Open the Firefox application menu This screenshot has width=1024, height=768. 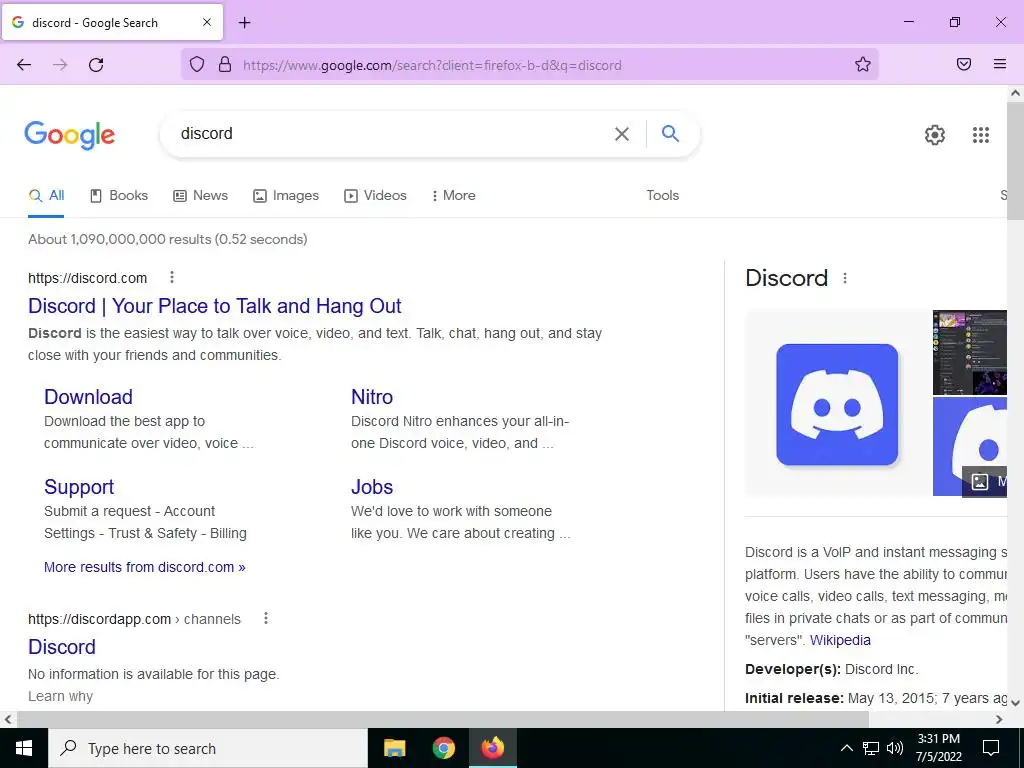999,64
